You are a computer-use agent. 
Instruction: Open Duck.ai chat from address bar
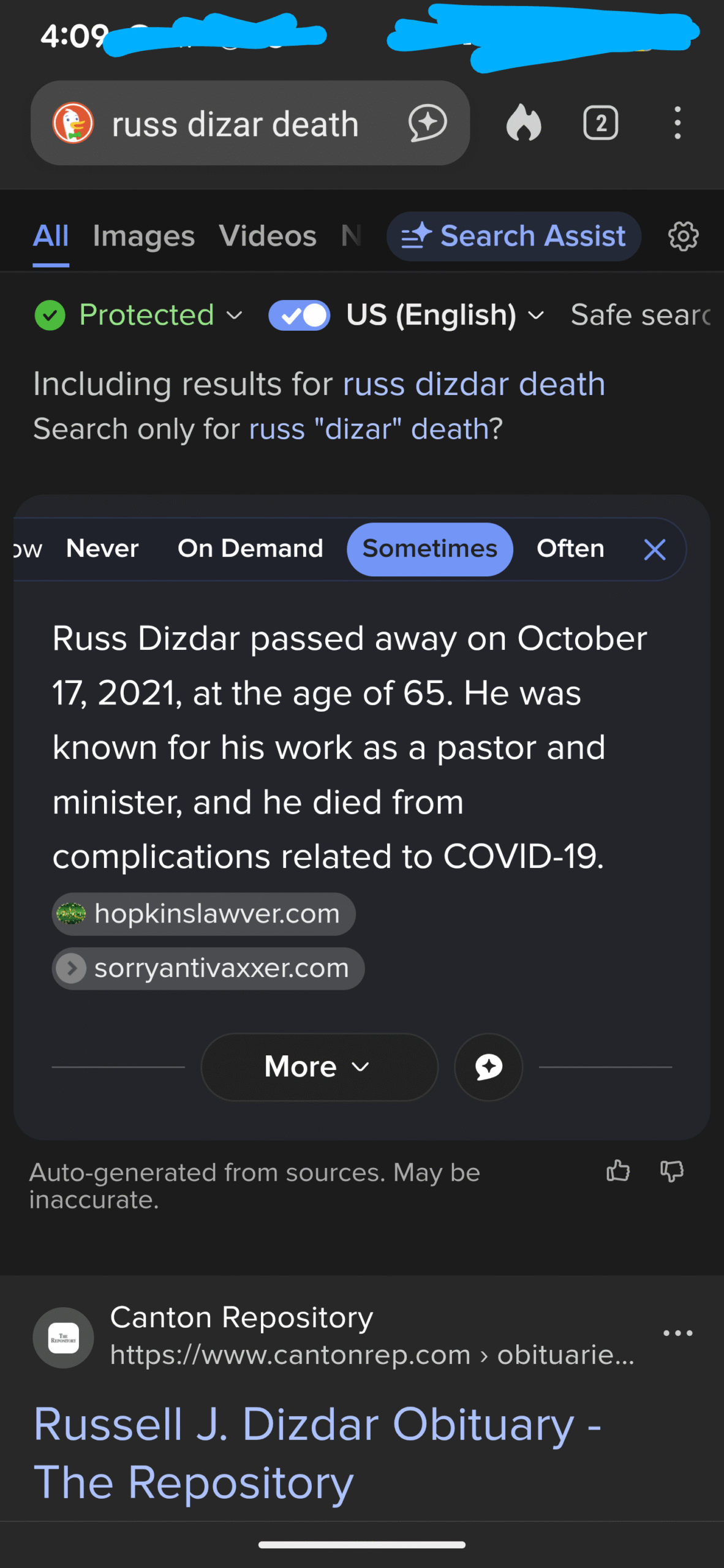pyautogui.click(x=428, y=123)
